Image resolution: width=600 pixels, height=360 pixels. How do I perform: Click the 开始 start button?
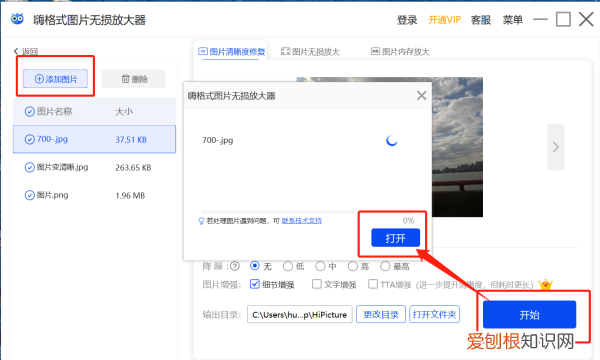[529, 314]
